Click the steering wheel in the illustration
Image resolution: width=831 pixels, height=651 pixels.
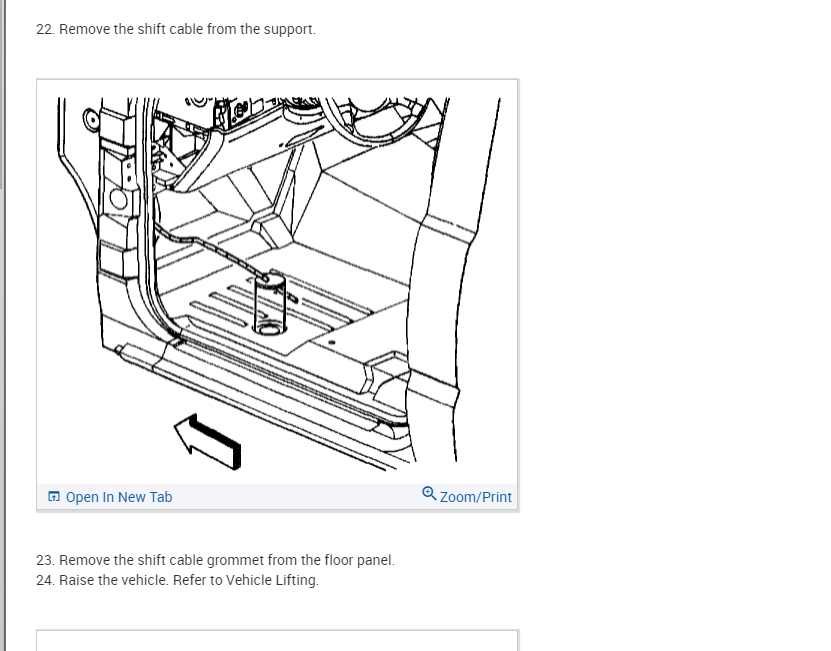pos(374,119)
